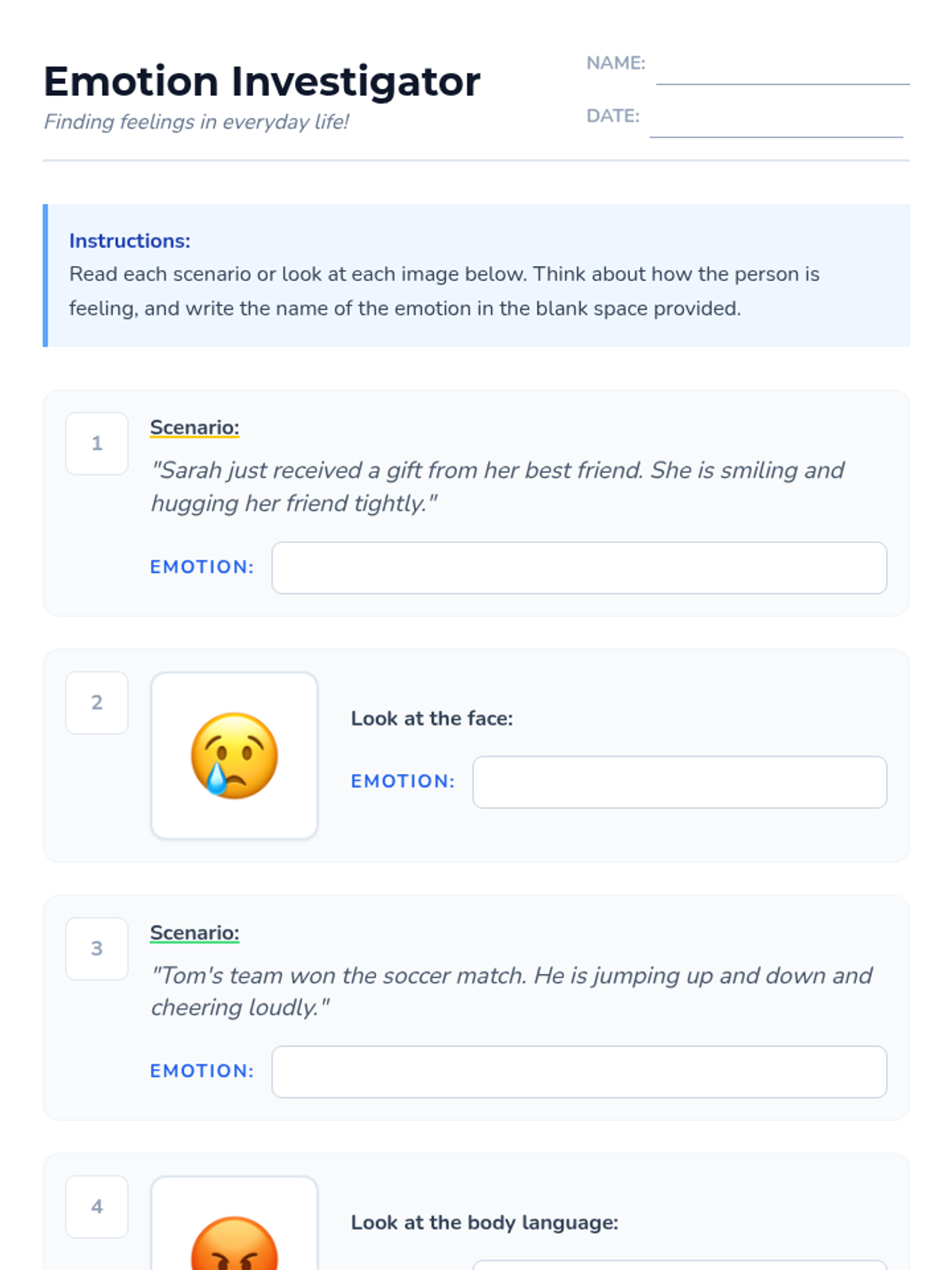Click the first underlined Scenario label

(194, 427)
